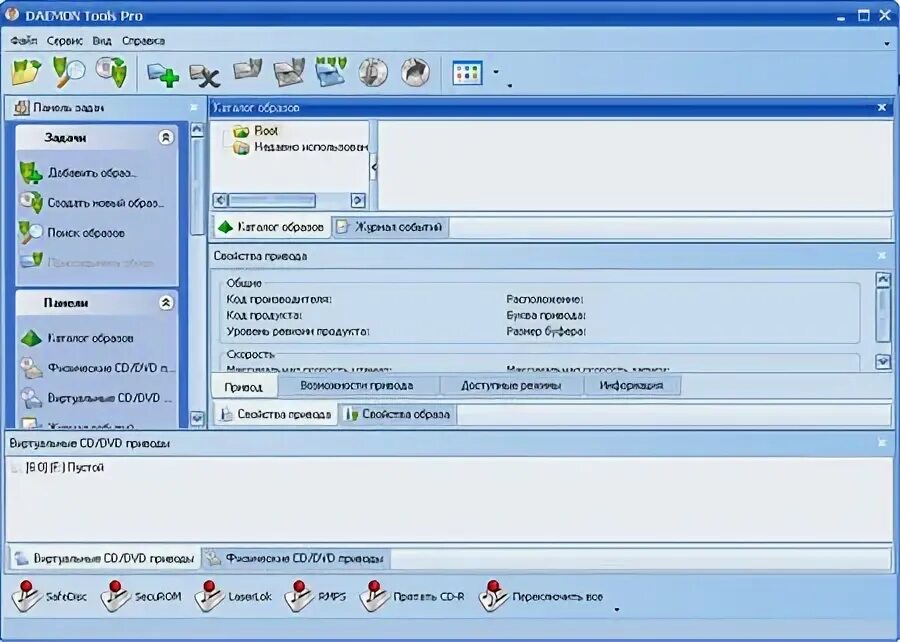Screen dimensions: 900x642
Task: Open the Вид menu
Action: [102, 41]
